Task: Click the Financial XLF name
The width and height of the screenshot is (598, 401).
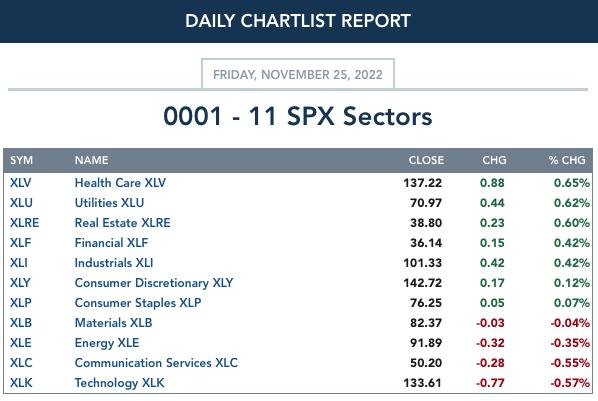Action: (x=111, y=243)
